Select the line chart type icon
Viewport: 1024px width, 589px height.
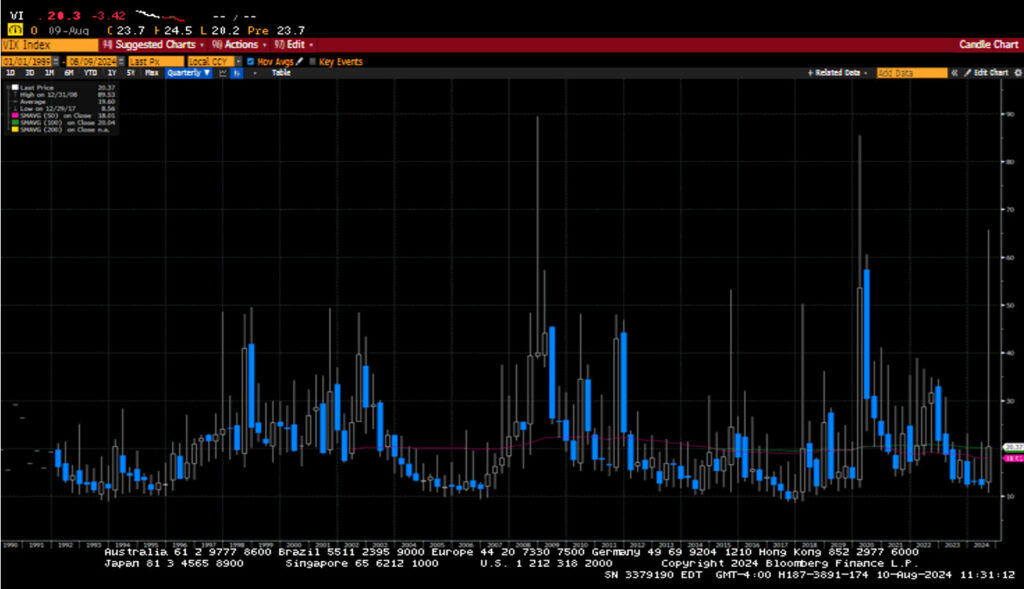coord(222,73)
